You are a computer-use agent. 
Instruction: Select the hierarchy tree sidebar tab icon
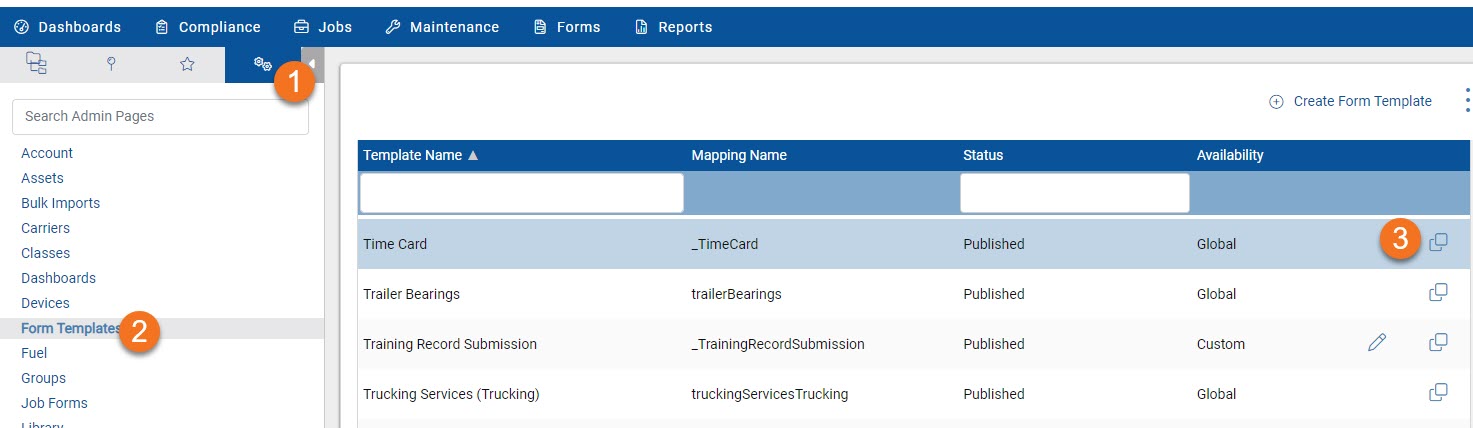(x=37, y=64)
